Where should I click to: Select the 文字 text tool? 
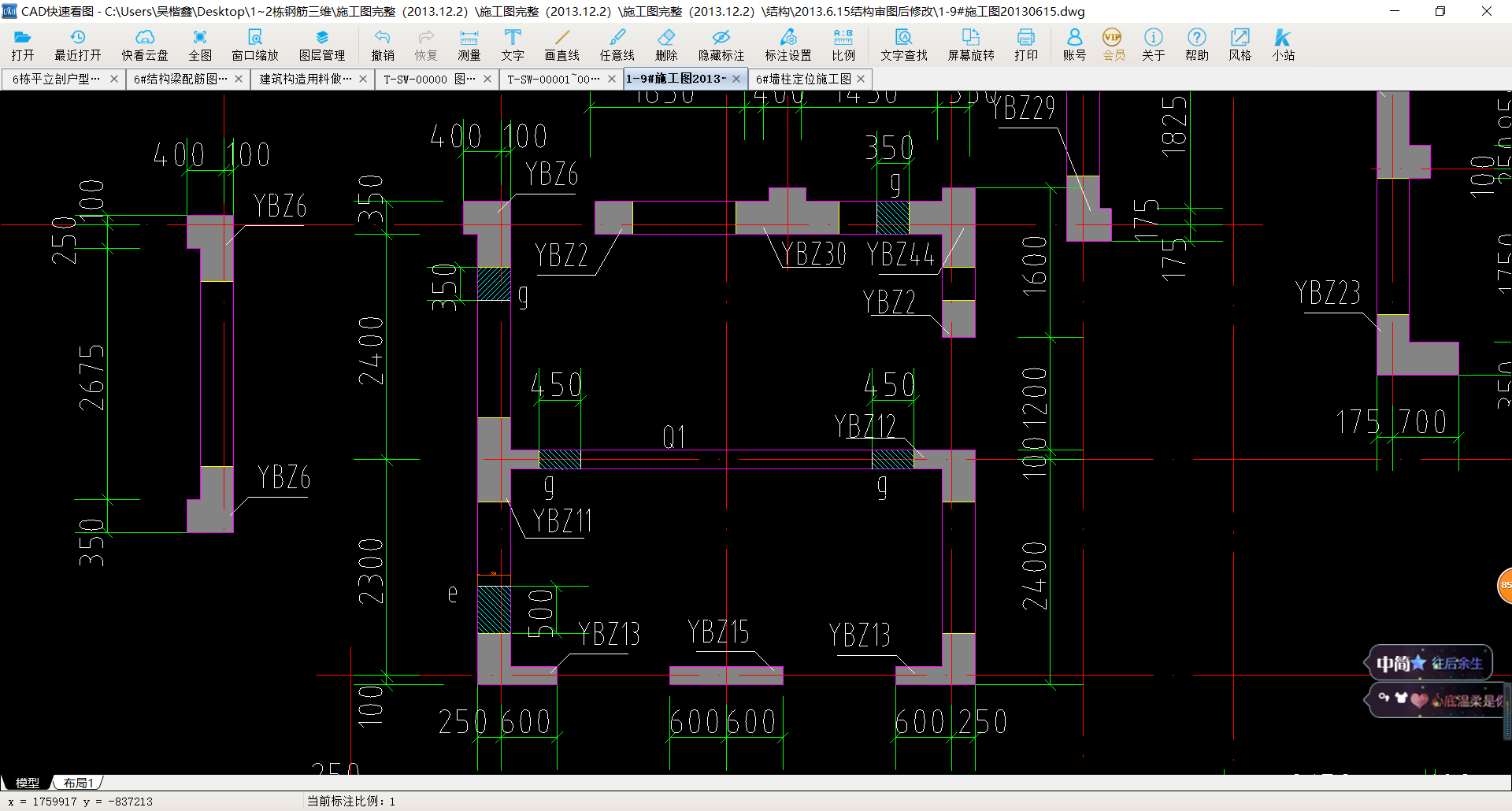pos(513,45)
